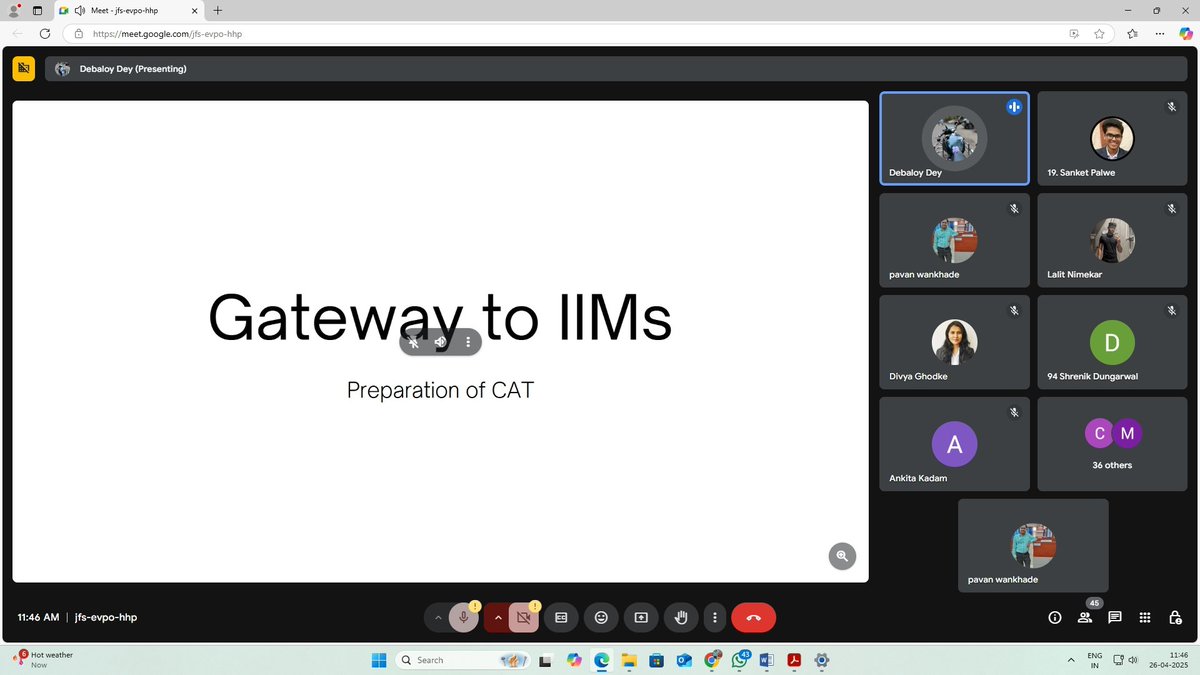Open host controls lock icon
Screen dimensions: 1200x675
tap(1175, 618)
